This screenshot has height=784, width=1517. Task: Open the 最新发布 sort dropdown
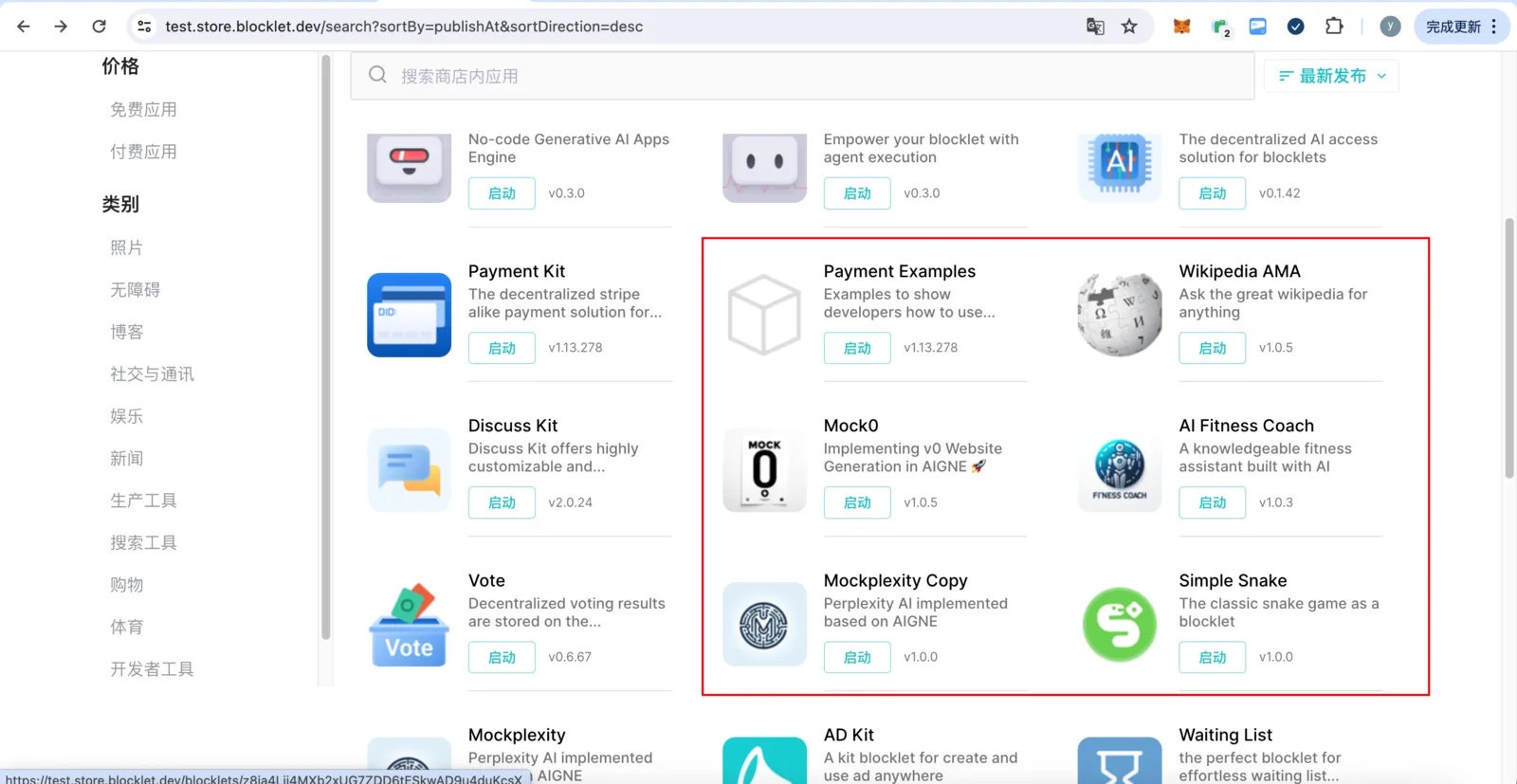click(x=1331, y=76)
